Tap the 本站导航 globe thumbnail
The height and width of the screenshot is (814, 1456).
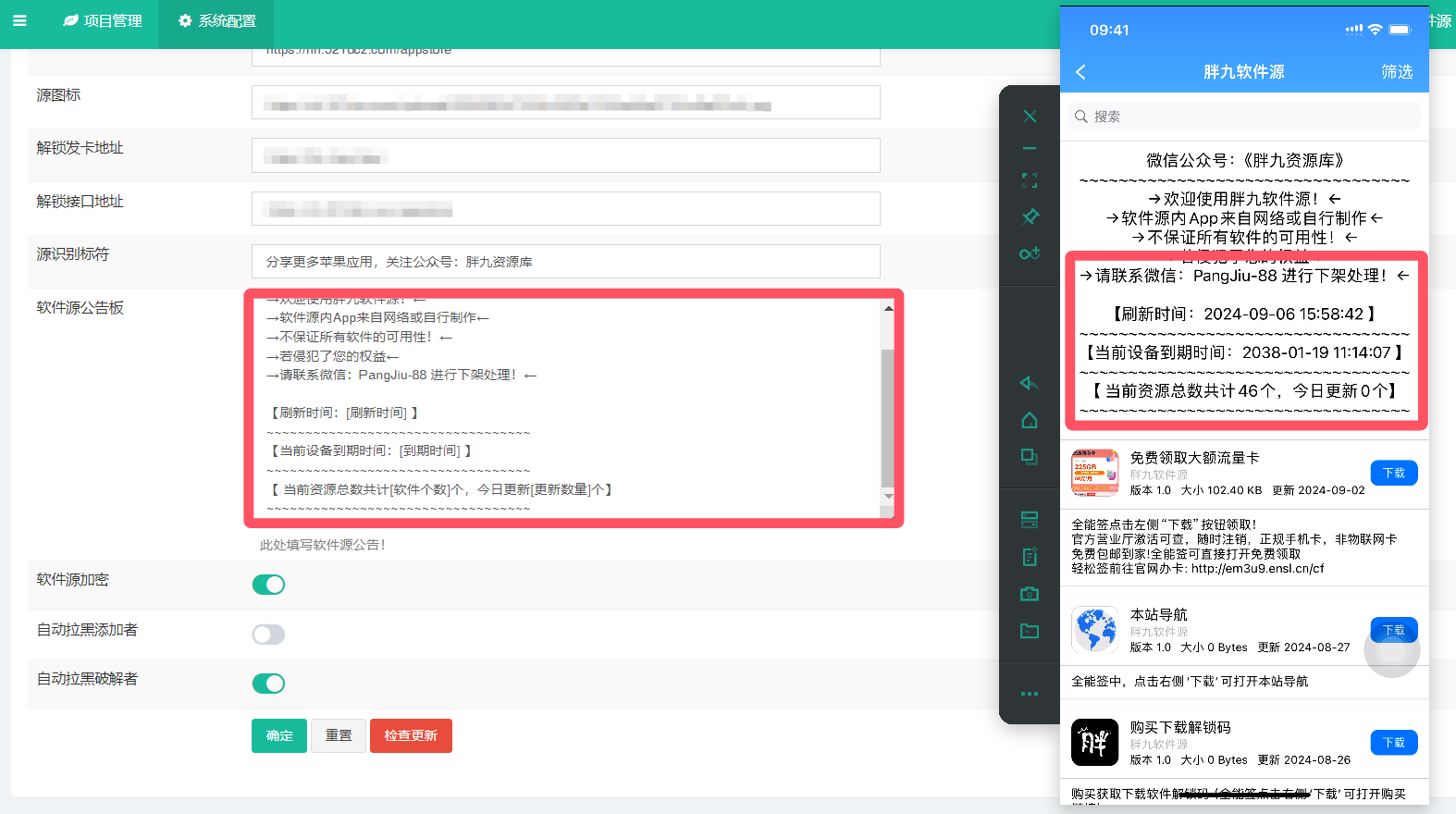coord(1095,629)
